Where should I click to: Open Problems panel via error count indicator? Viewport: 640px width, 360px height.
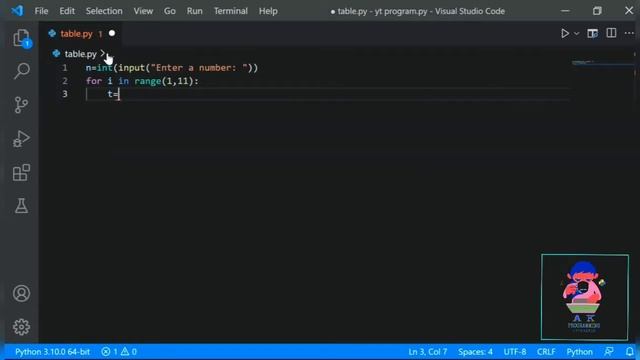click(x=109, y=352)
